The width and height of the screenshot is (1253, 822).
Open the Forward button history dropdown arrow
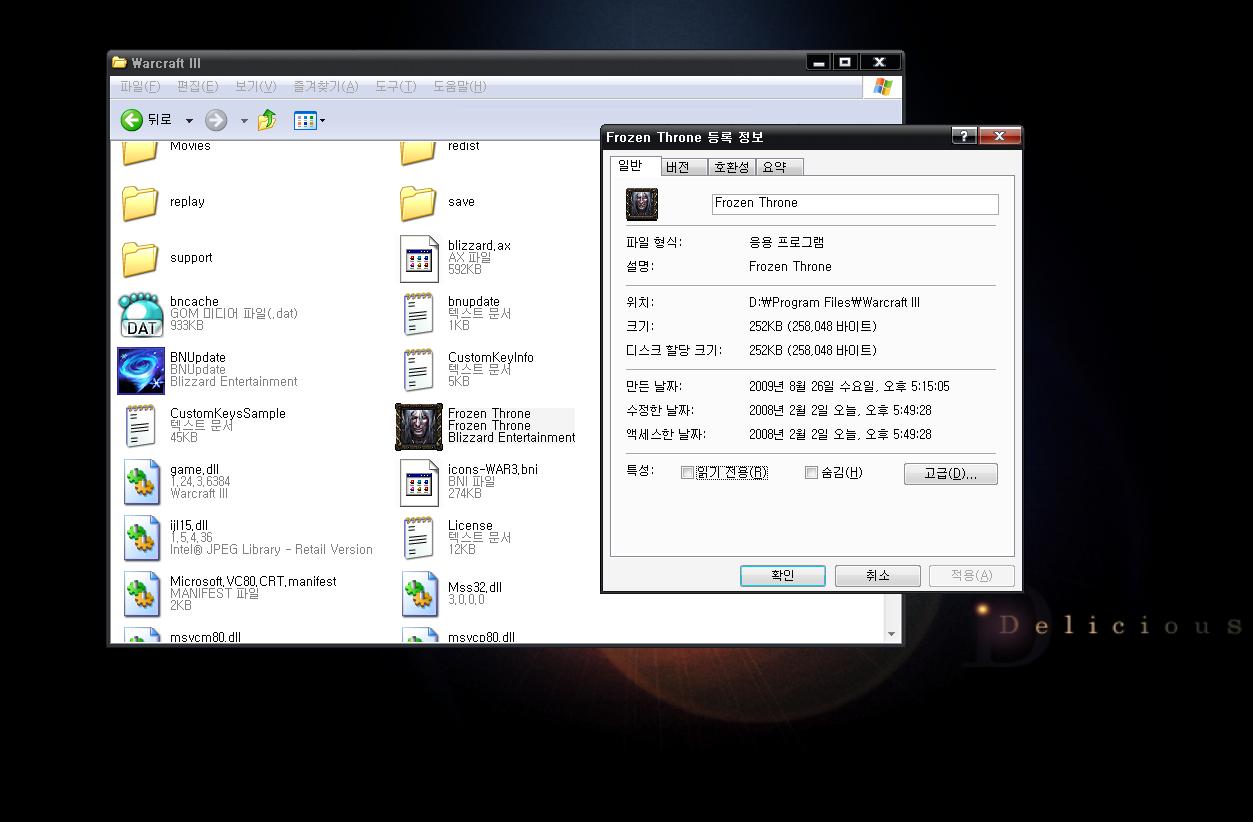click(x=244, y=122)
